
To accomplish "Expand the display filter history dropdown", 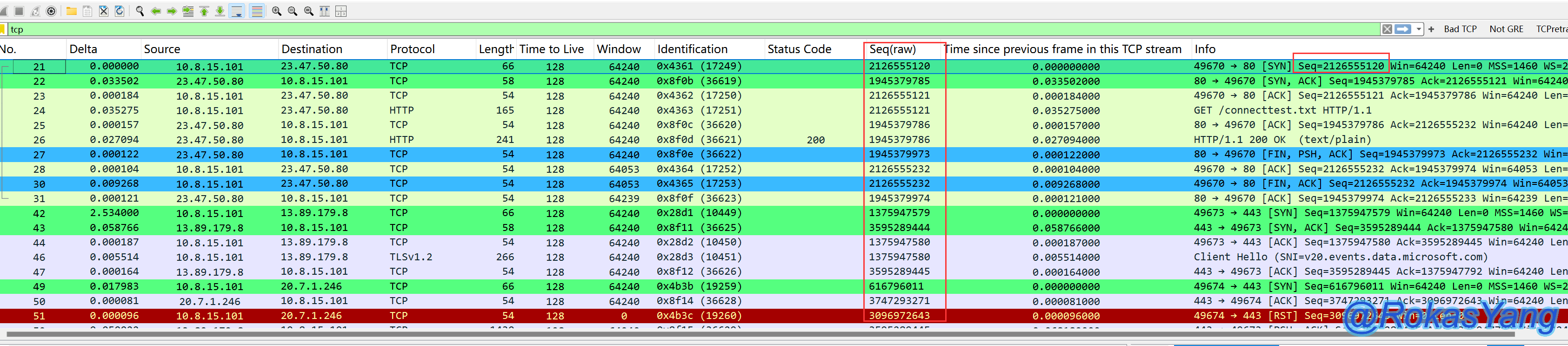I will click(1419, 29).
